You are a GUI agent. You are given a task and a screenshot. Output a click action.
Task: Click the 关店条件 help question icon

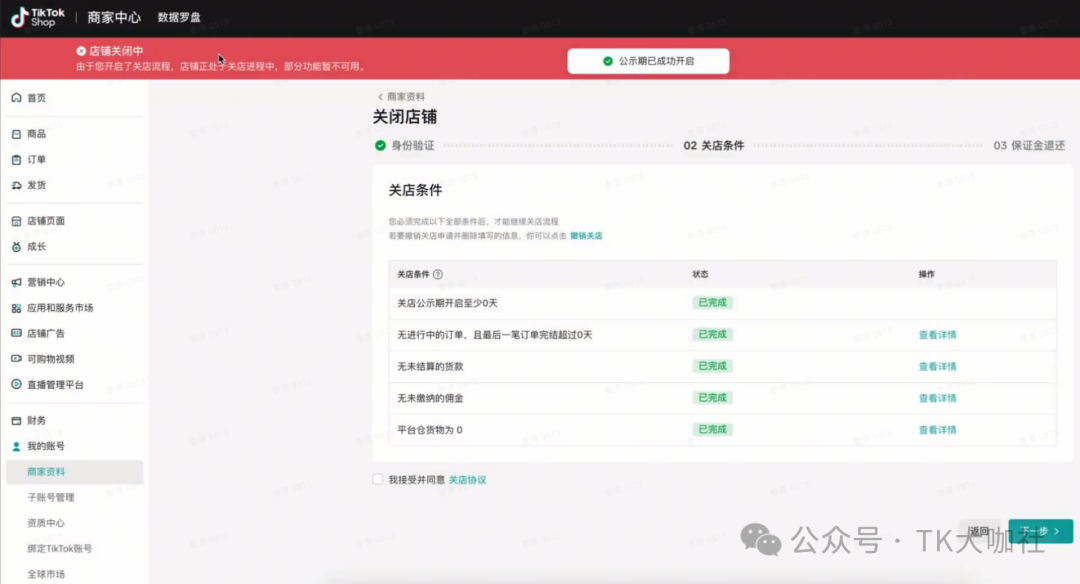[438, 274]
